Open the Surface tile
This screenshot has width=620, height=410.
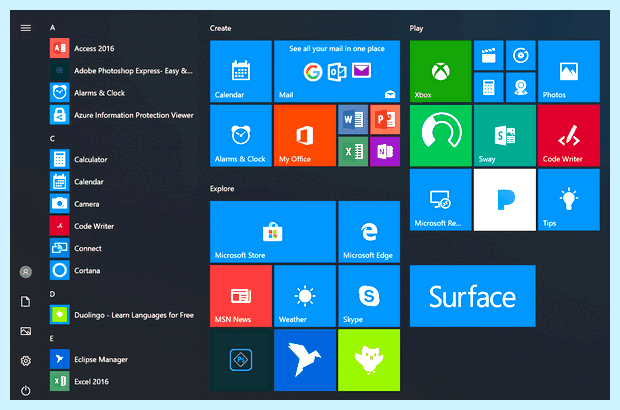tap(473, 296)
